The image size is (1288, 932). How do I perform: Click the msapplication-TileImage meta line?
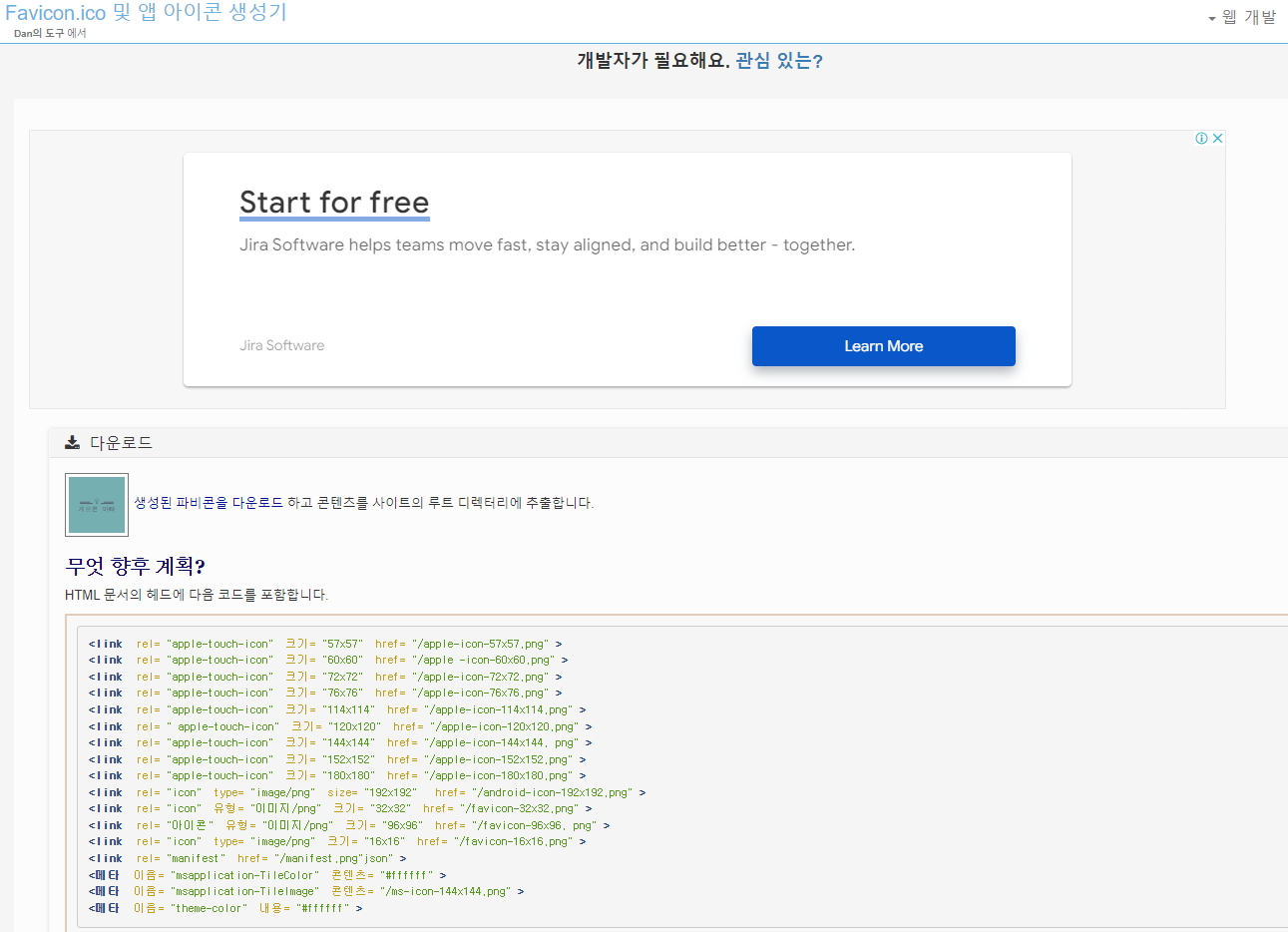[306, 891]
